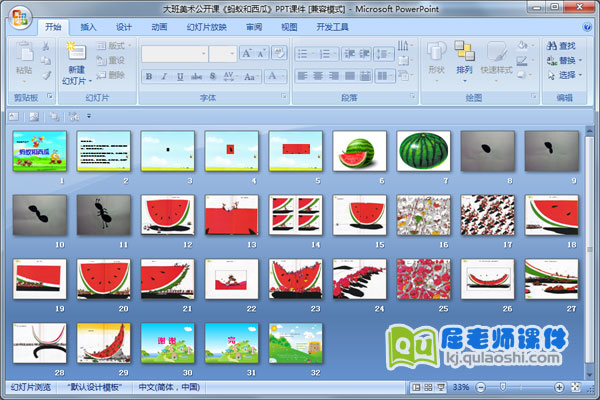This screenshot has height=400, width=600.
Task: Switch to the 幻灯片放映 (Slide Show) tab
Action: point(206,28)
